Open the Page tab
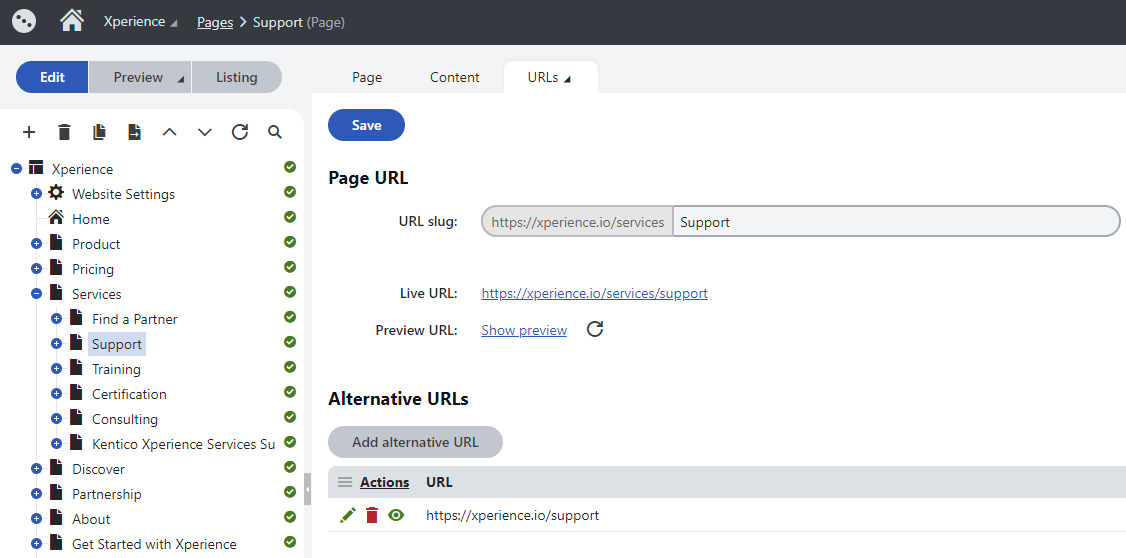Viewport: 1126px width, 558px height. (367, 78)
